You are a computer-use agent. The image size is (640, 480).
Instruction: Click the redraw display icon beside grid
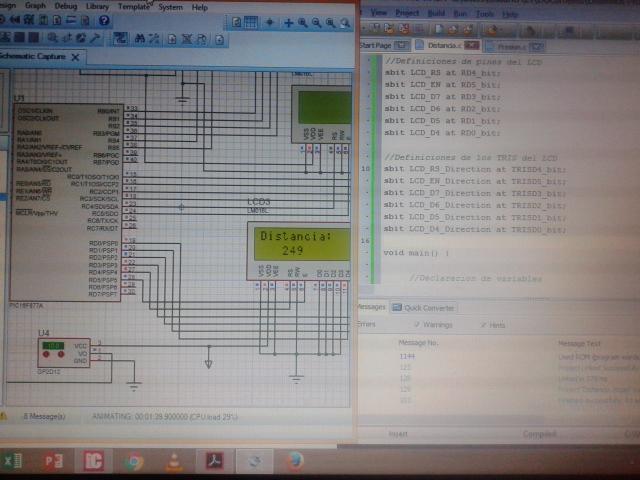236,22
